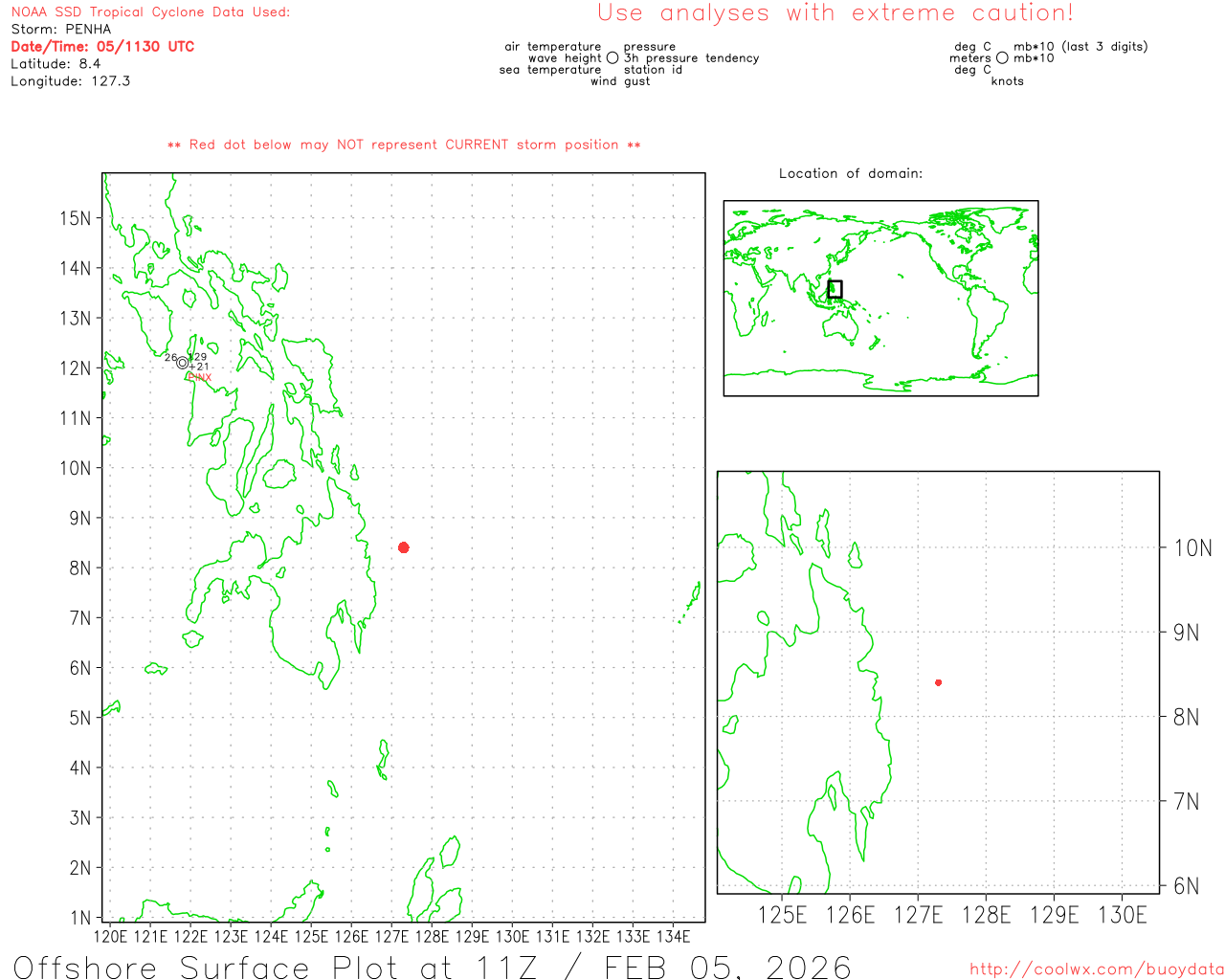
Task: Click the 'Location of domain:' heading
Action: point(850,173)
